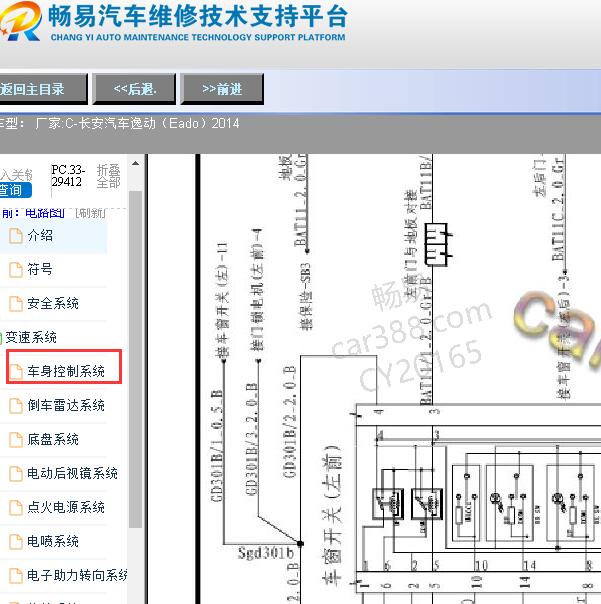The width and height of the screenshot is (601, 604).
Task: Click the sidebar scrollbar up arrow
Action: [x=135, y=163]
